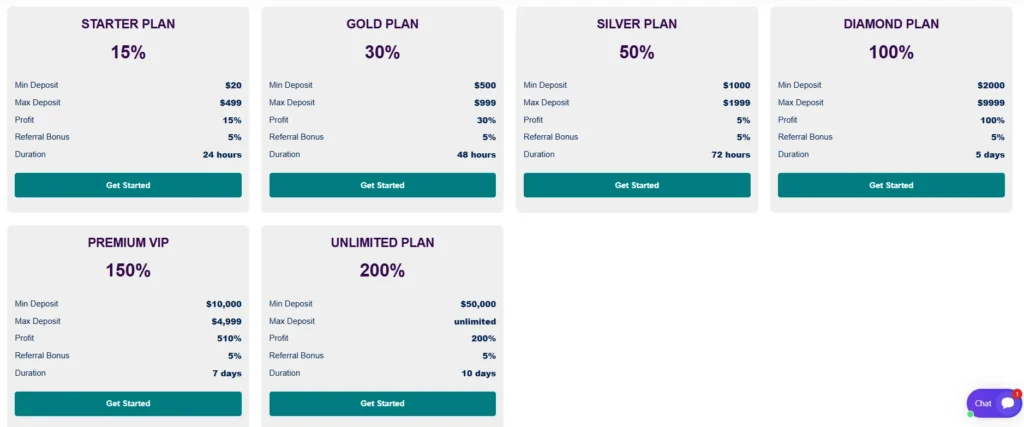The height and width of the screenshot is (427, 1024).
Task: Select the DIAMOND PLAN heading
Action: (x=891, y=24)
